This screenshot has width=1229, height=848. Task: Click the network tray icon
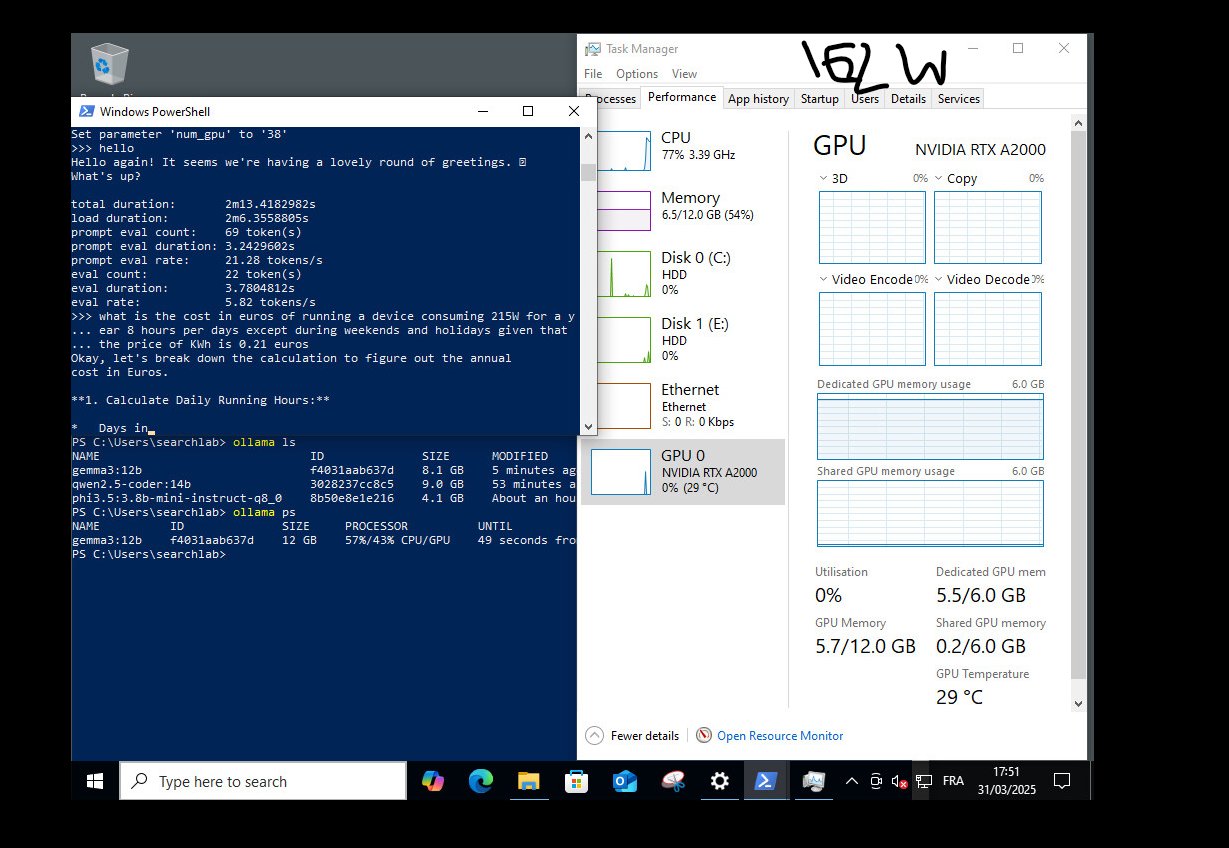(x=924, y=781)
